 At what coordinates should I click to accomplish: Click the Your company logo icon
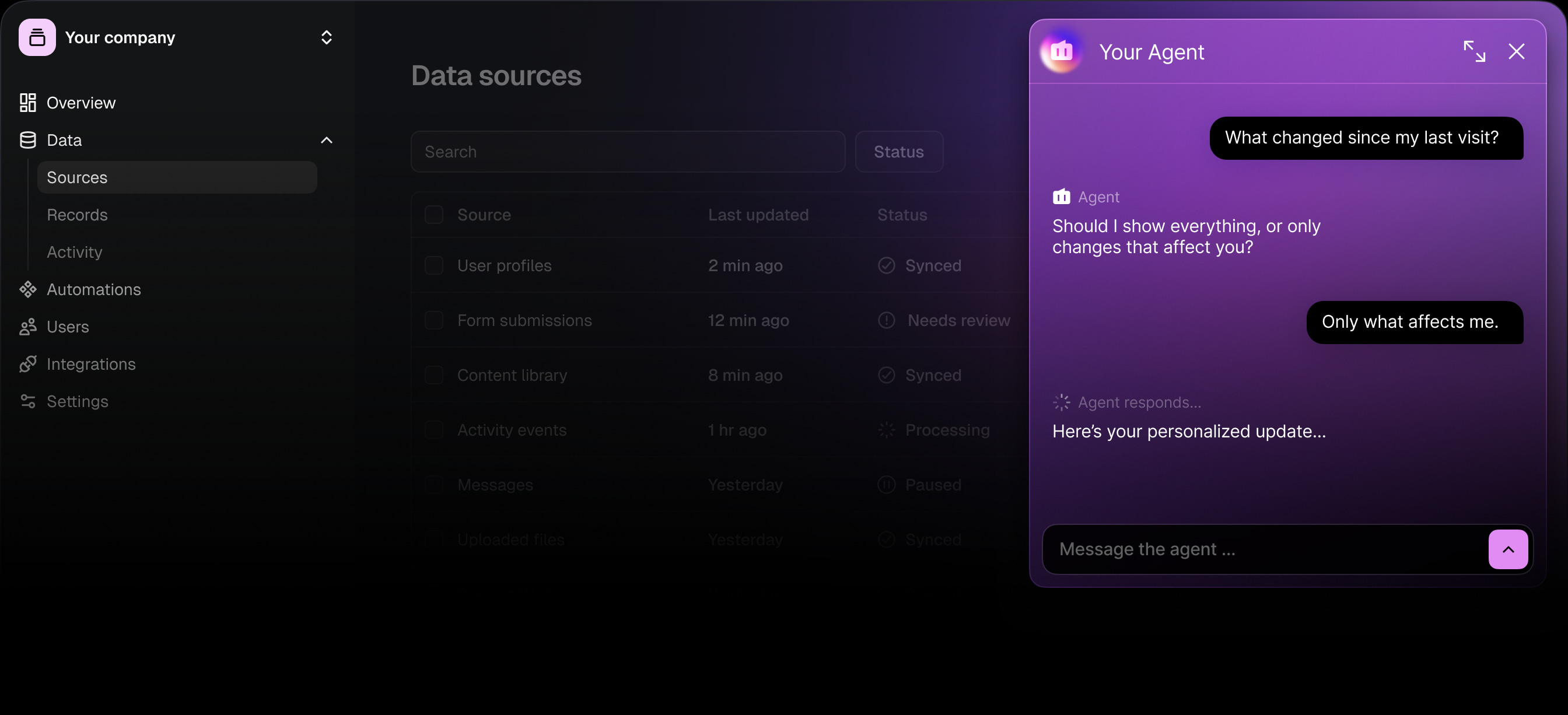(37, 37)
